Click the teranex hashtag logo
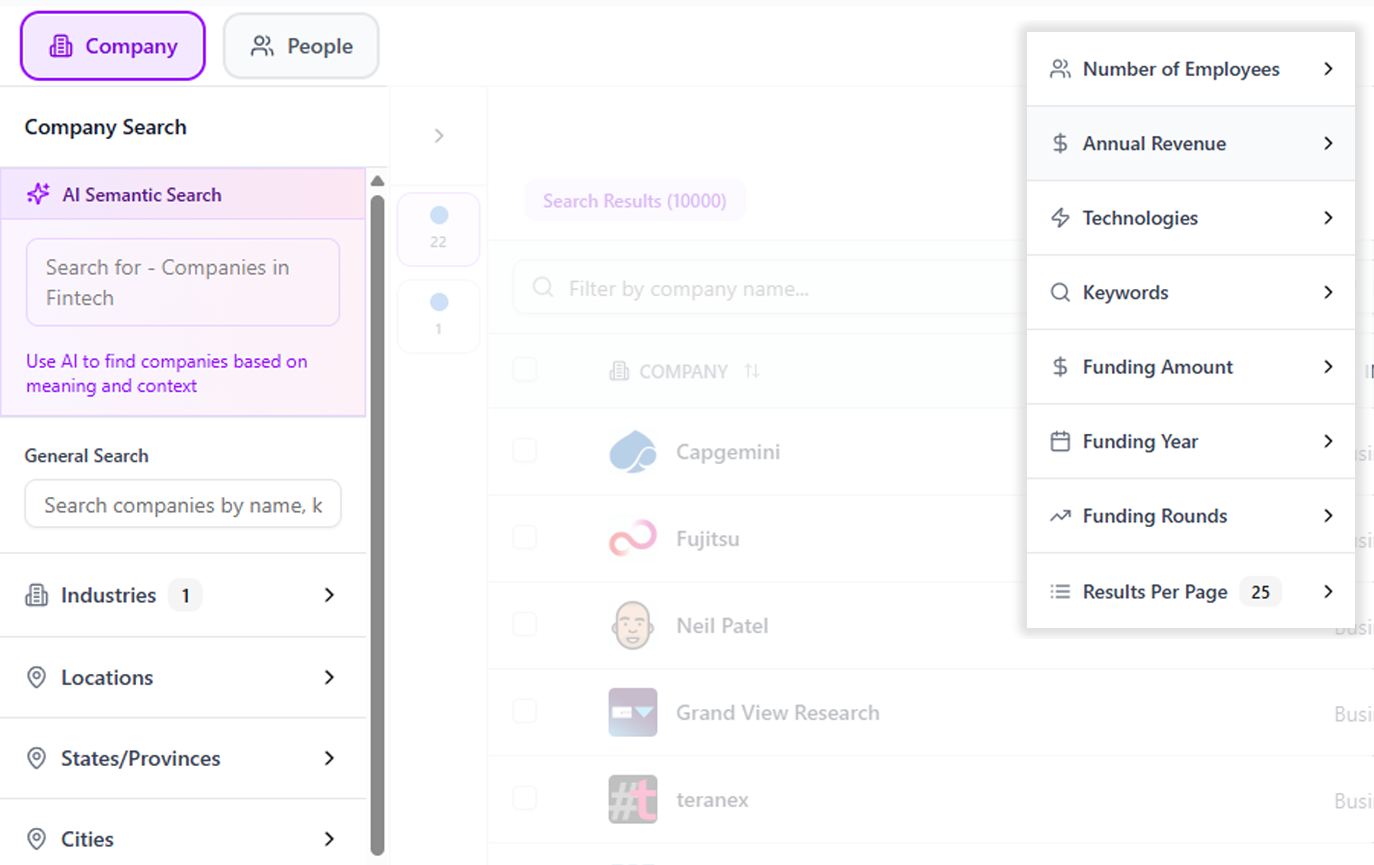Screen dimensions: 1374x865 tap(632, 800)
